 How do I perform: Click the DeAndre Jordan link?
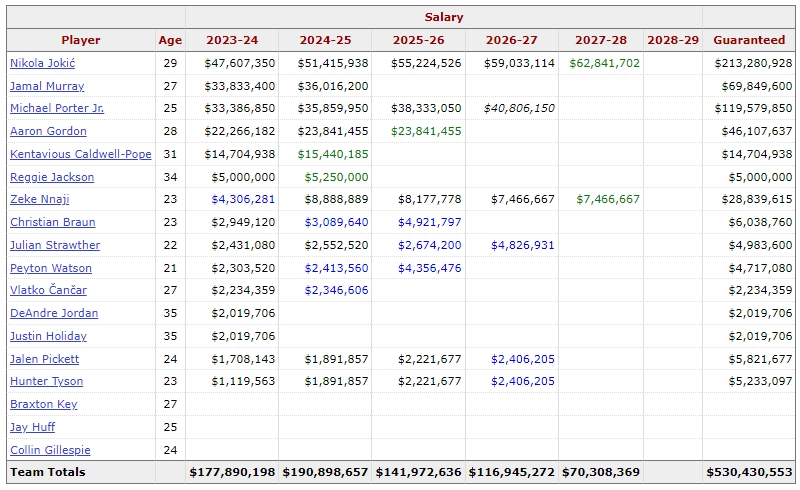(54, 313)
